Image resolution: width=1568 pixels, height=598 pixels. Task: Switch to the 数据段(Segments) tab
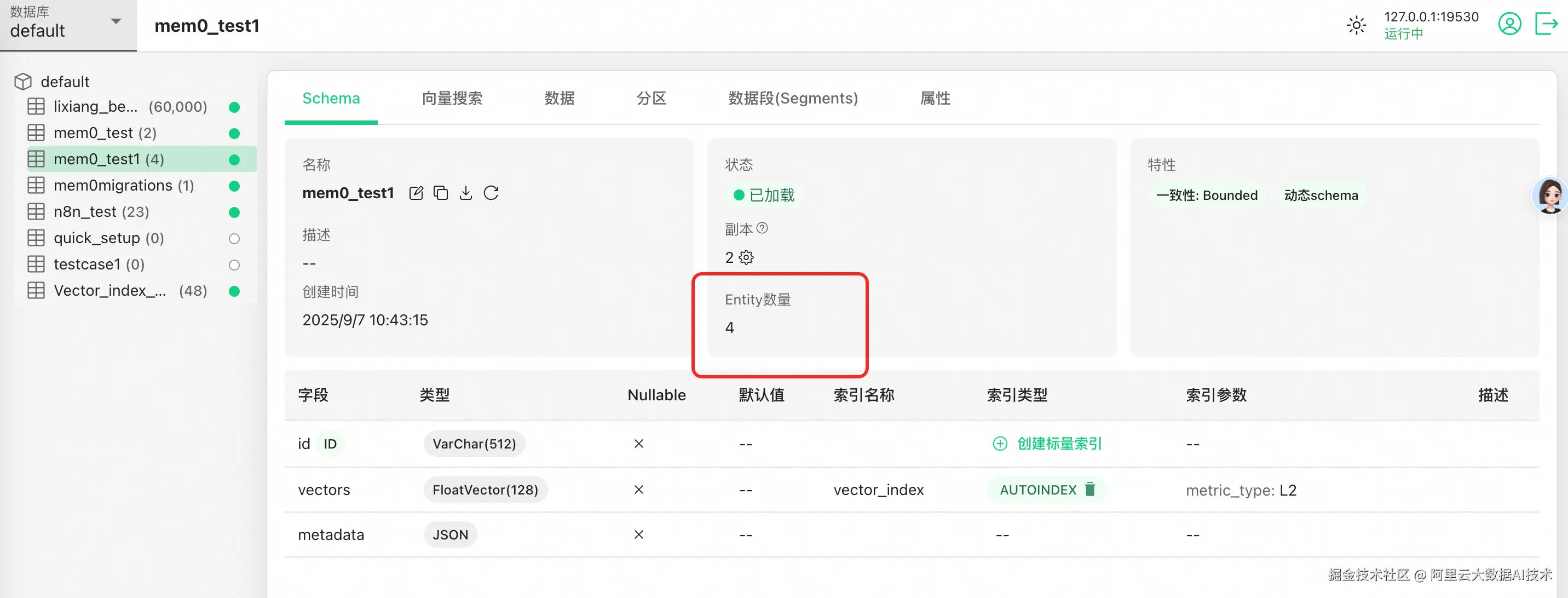793,99
